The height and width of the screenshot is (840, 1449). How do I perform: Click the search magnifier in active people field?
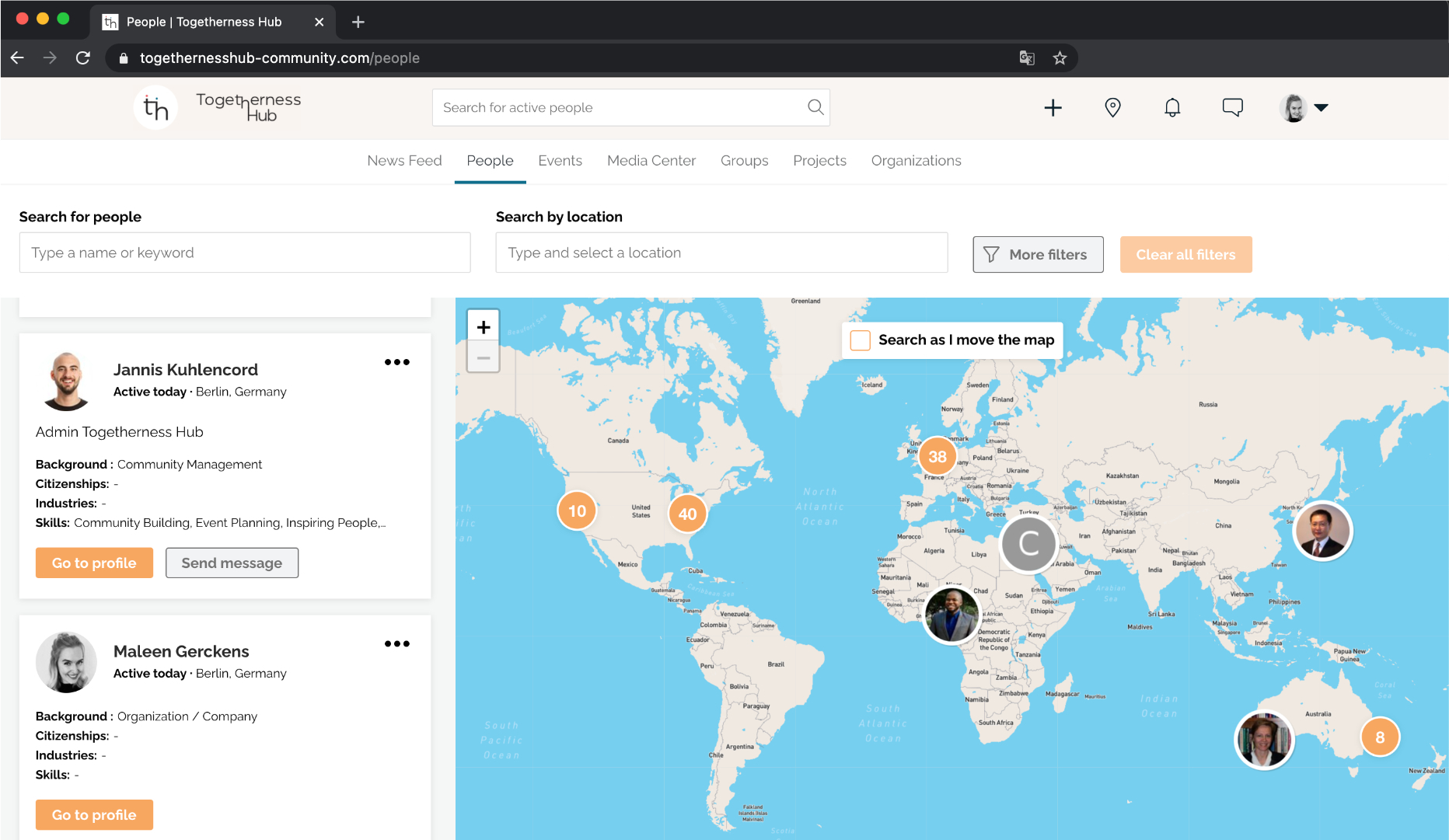point(815,107)
